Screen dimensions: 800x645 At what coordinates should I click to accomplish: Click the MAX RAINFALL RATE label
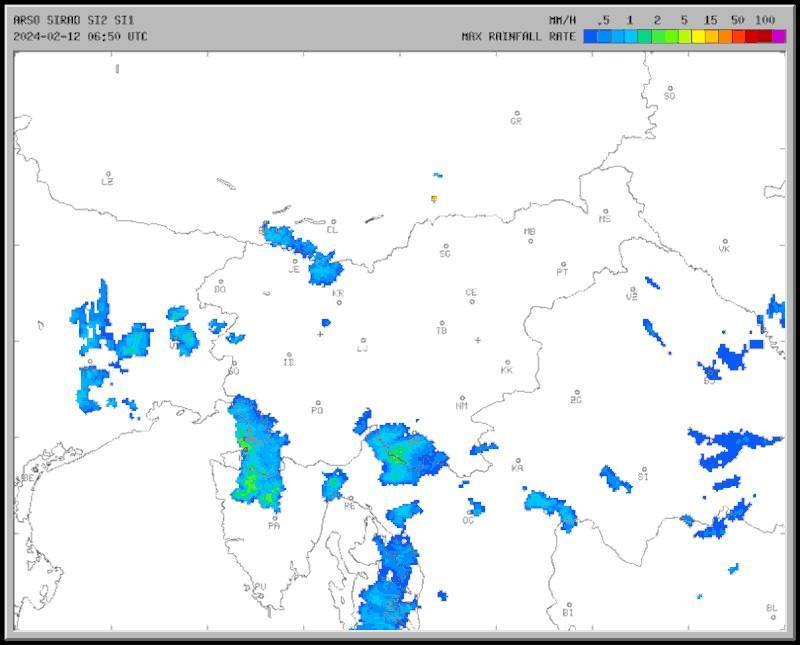click(x=518, y=36)
